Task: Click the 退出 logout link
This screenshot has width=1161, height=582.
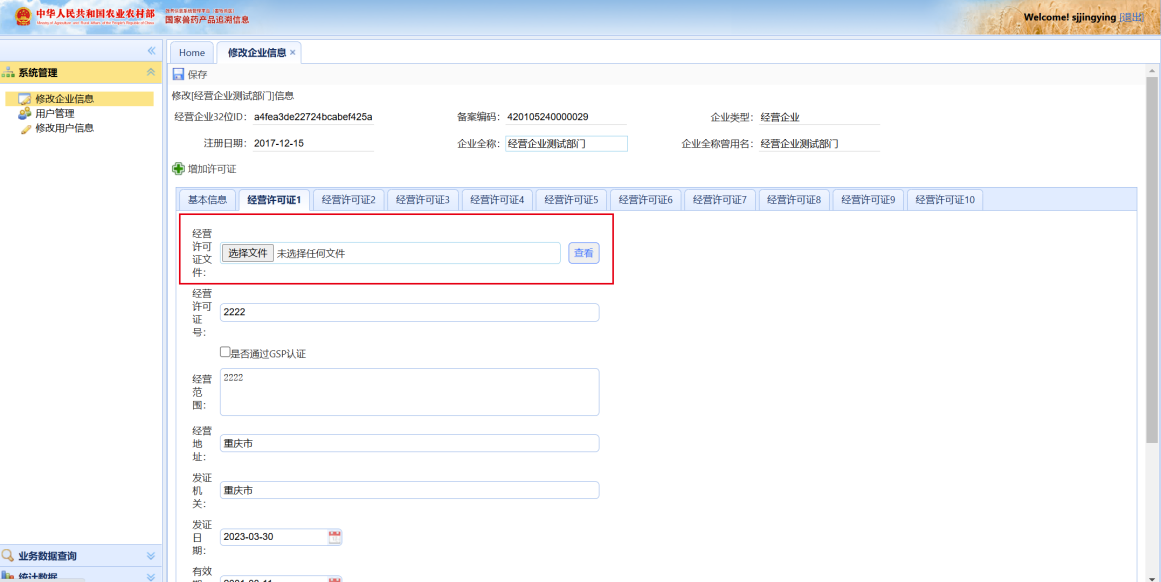Action: pos(1132,18)
